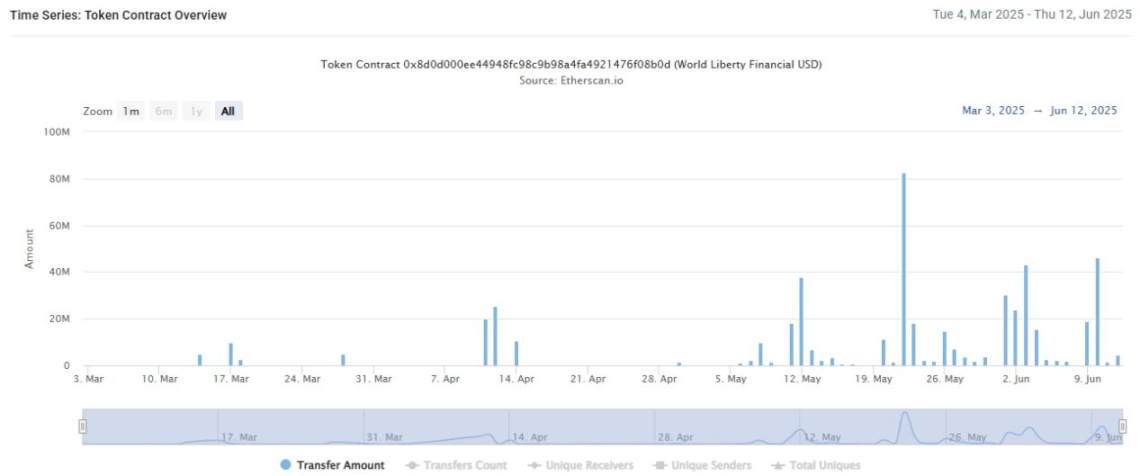Enable the Transfers Count series in legend
Image resolution: width=1140 pixels, height=476 pixels.
coord(455,465)
